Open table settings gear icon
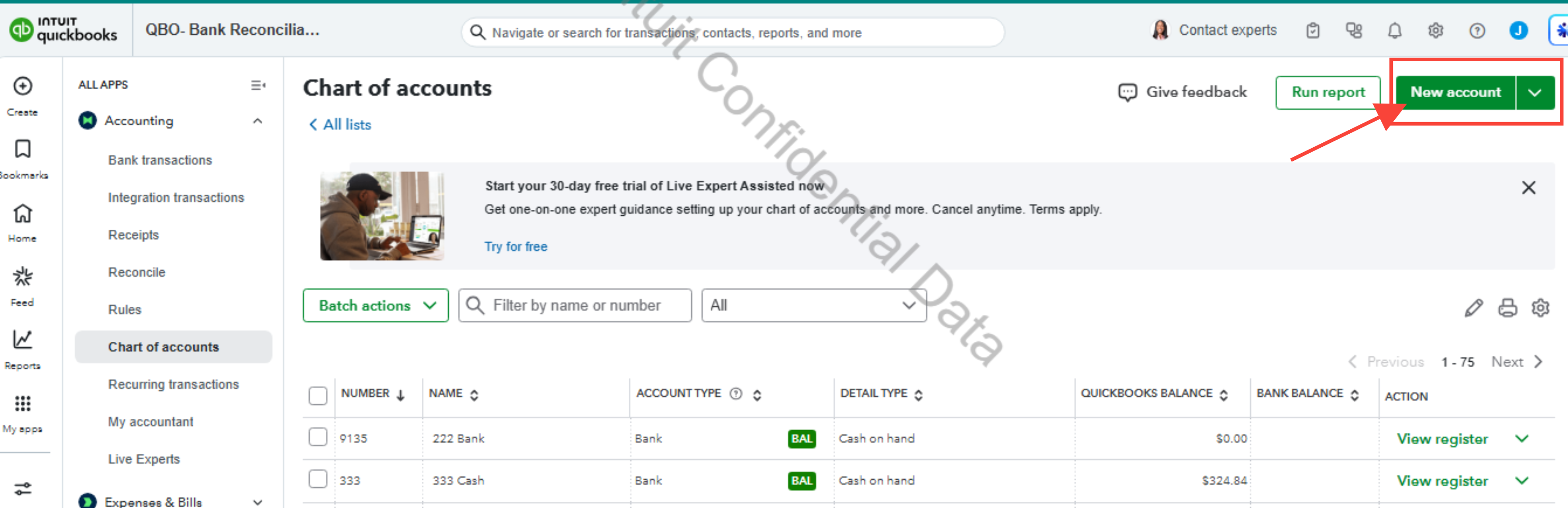The height and width of the screenshot is (508, 1568). tap(1540, 308)
